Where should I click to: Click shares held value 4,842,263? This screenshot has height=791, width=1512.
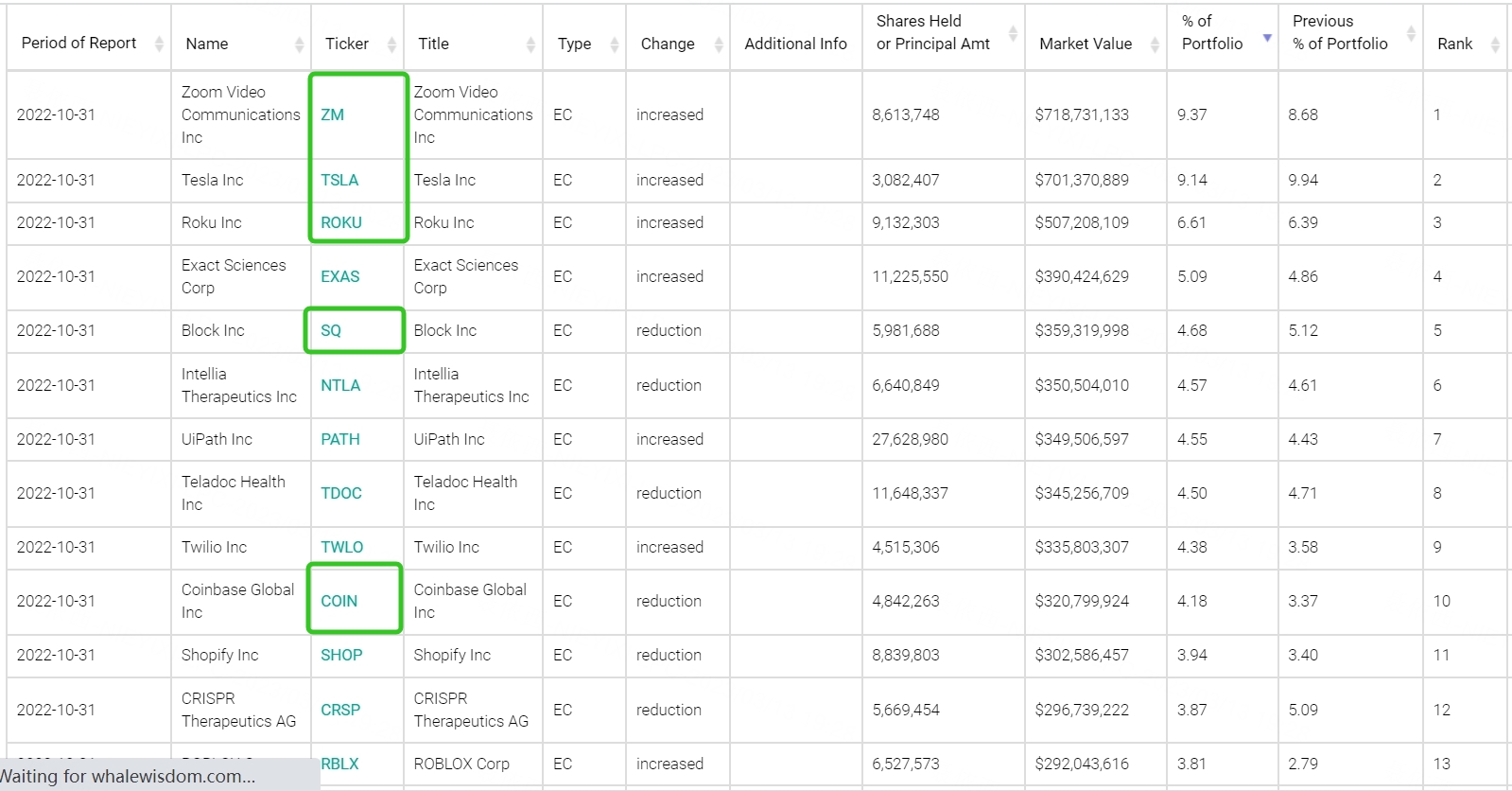906,601
